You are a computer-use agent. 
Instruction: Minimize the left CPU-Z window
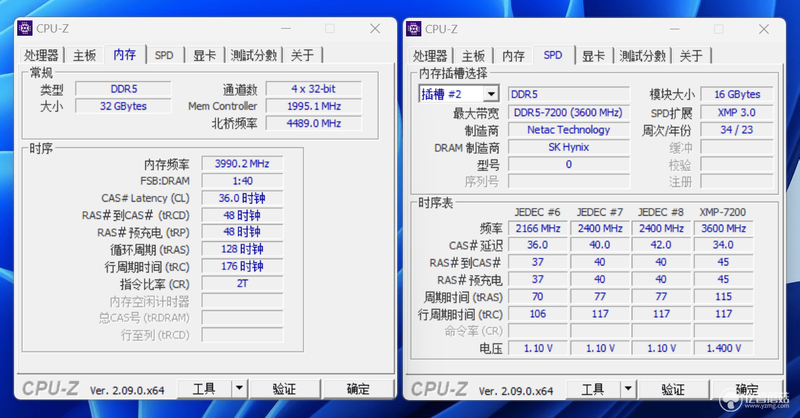[286, 29]
